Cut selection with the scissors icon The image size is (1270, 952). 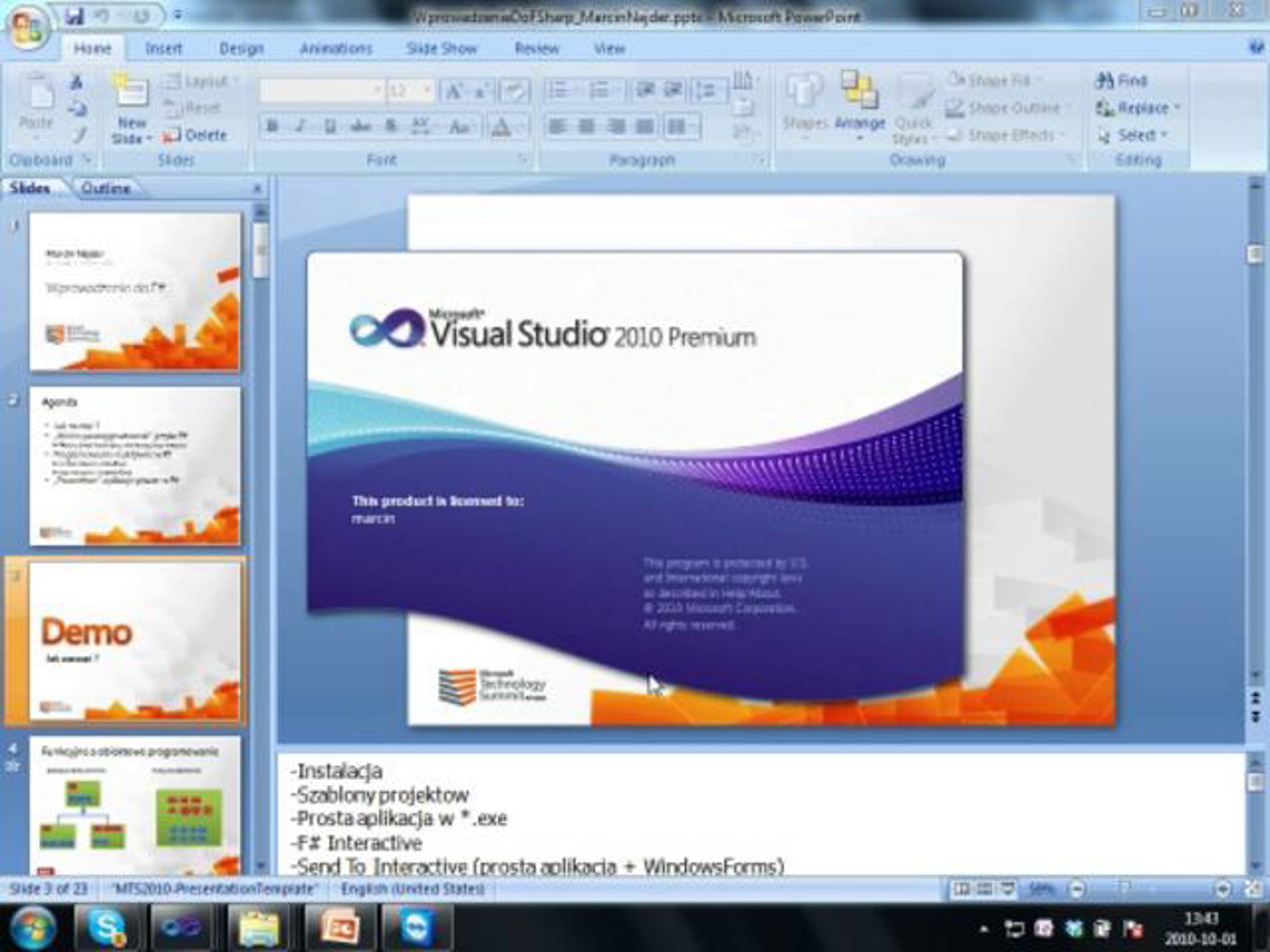point(76,81)
